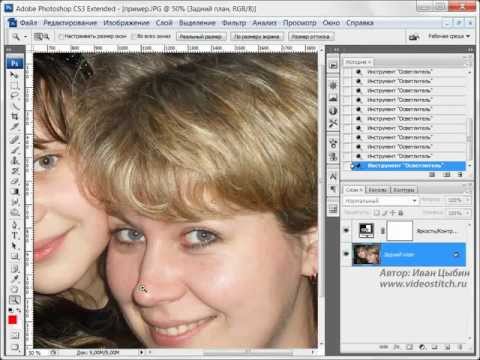Screen dimensions: 480x360
Task: Select the Eyedropper tool
Action: click(x=14, y=279)
